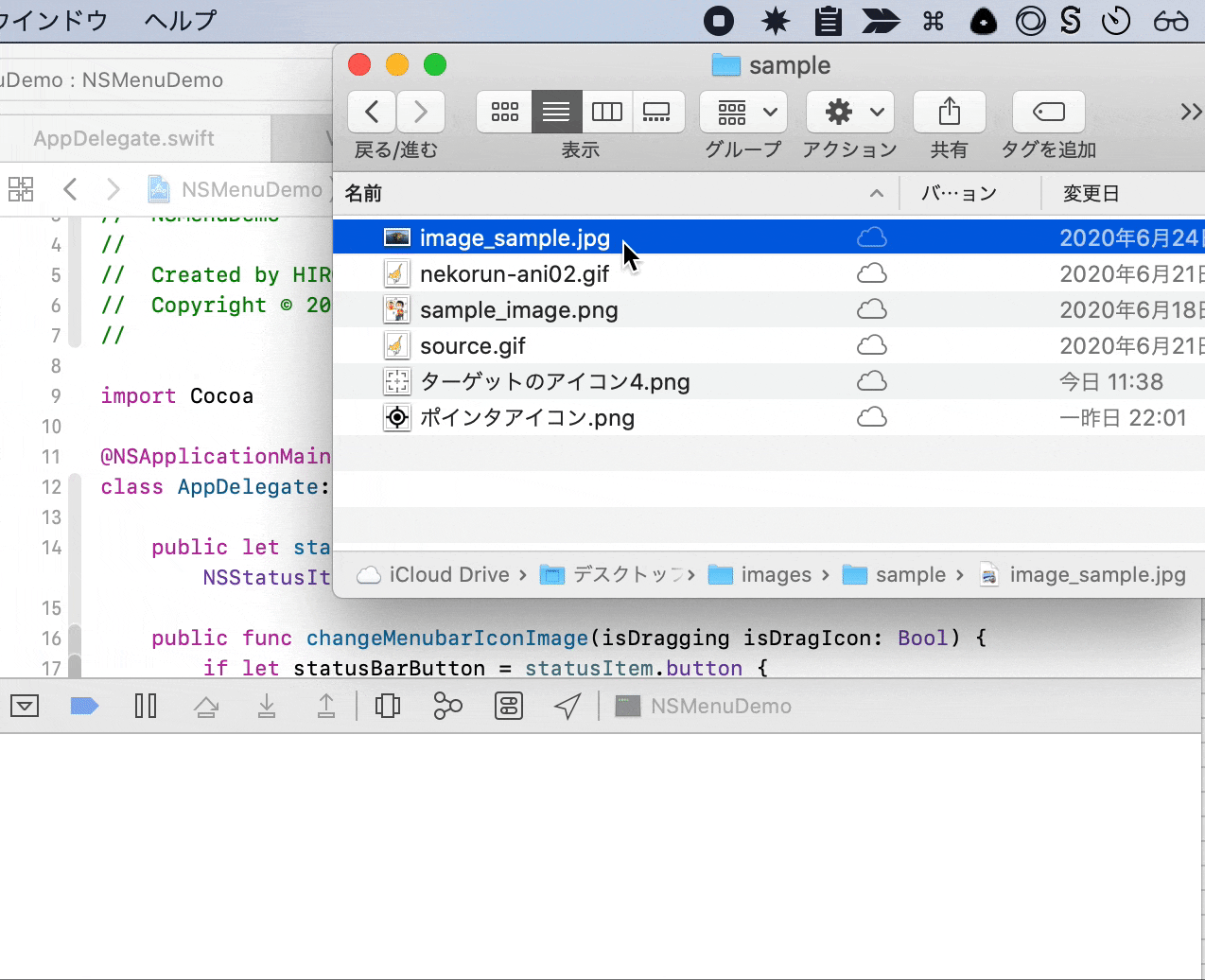Click iCloud status icon for nekorun-ani02.gif

(x=871, y=273)
